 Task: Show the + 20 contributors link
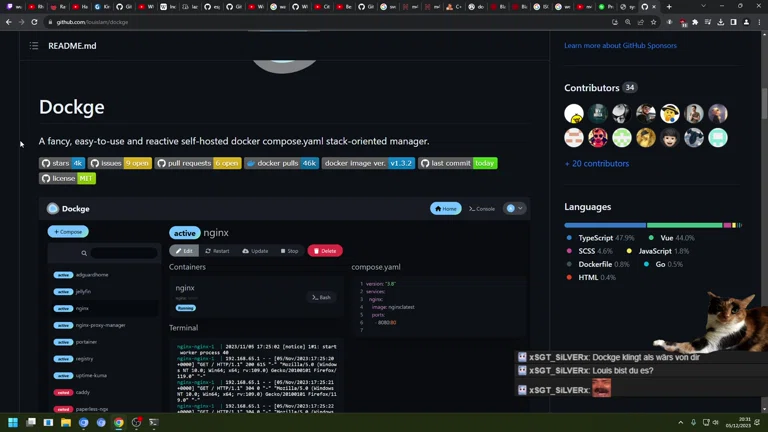pyautogui.click(x=596, y=163)
